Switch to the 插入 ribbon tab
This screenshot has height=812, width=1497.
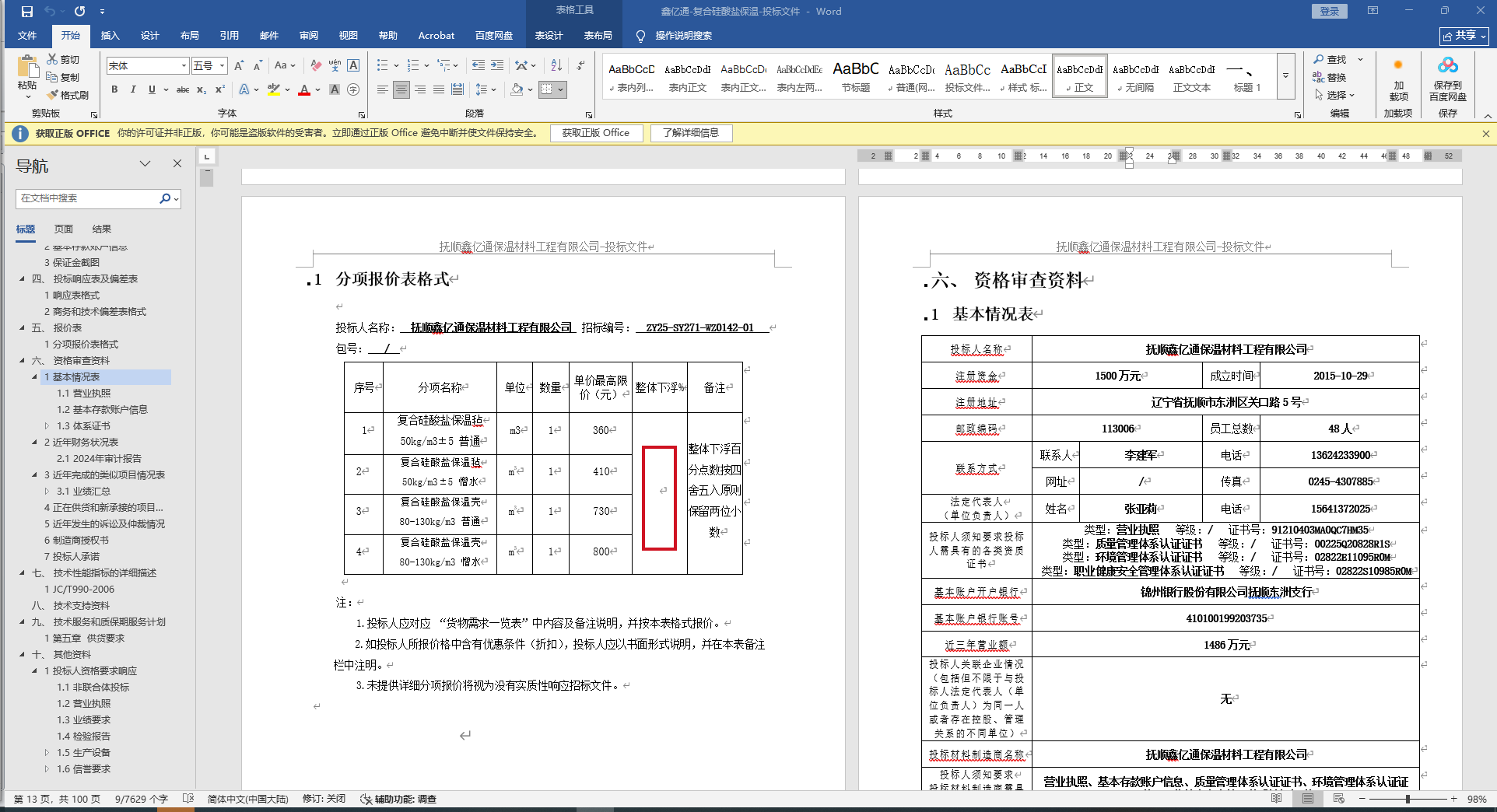110,36
